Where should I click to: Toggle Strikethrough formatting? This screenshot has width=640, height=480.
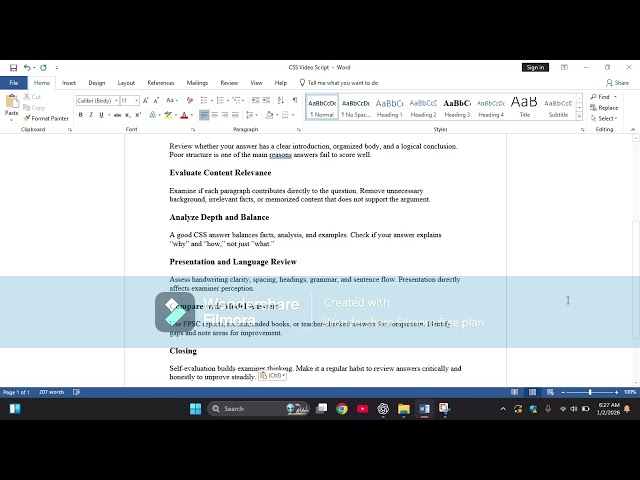coord(117,115)
